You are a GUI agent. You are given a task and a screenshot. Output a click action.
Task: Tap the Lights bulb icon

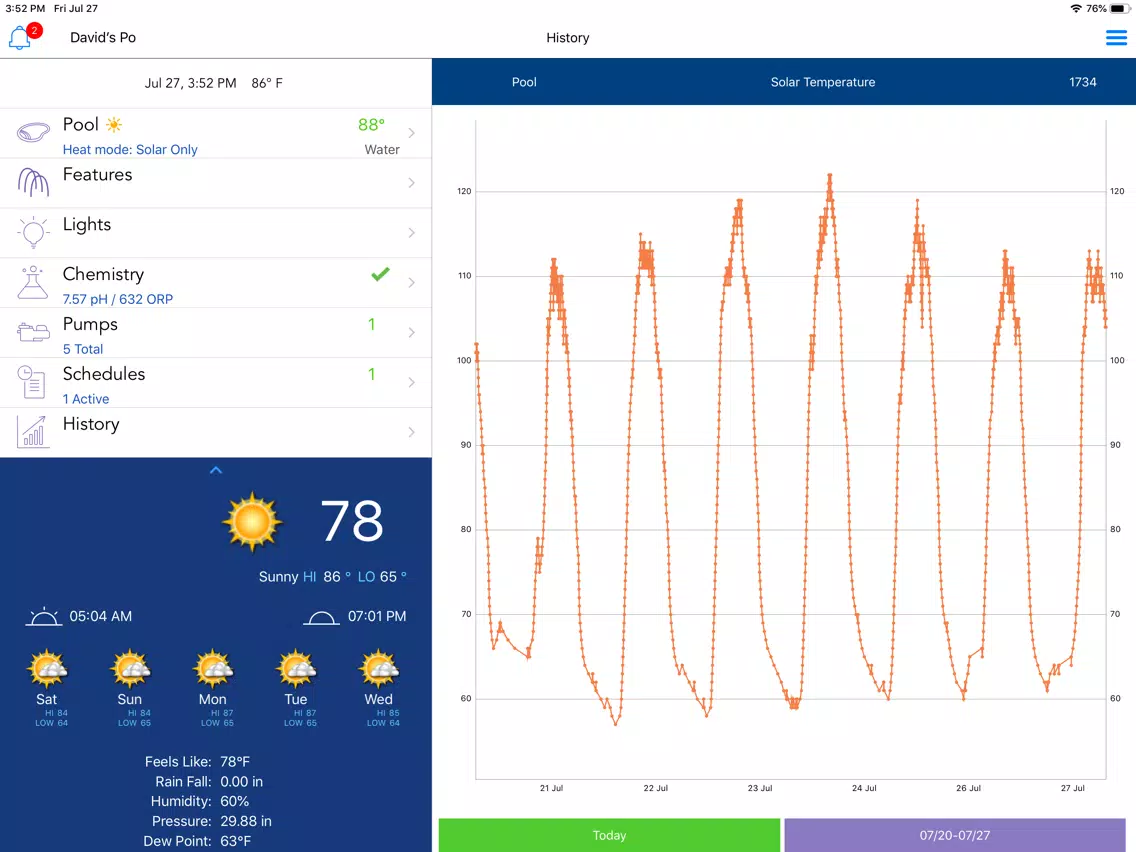point(33,233)
